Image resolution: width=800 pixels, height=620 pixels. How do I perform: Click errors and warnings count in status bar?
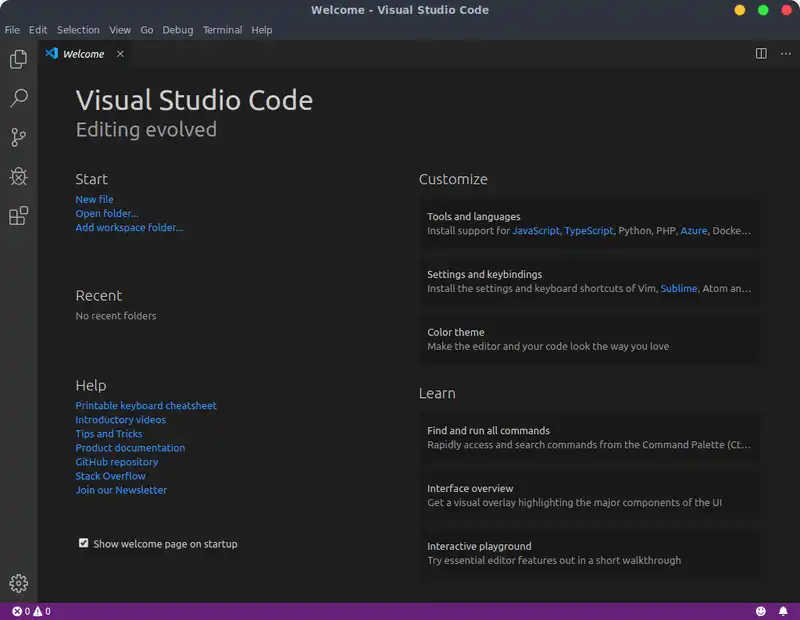coord(31,611)
